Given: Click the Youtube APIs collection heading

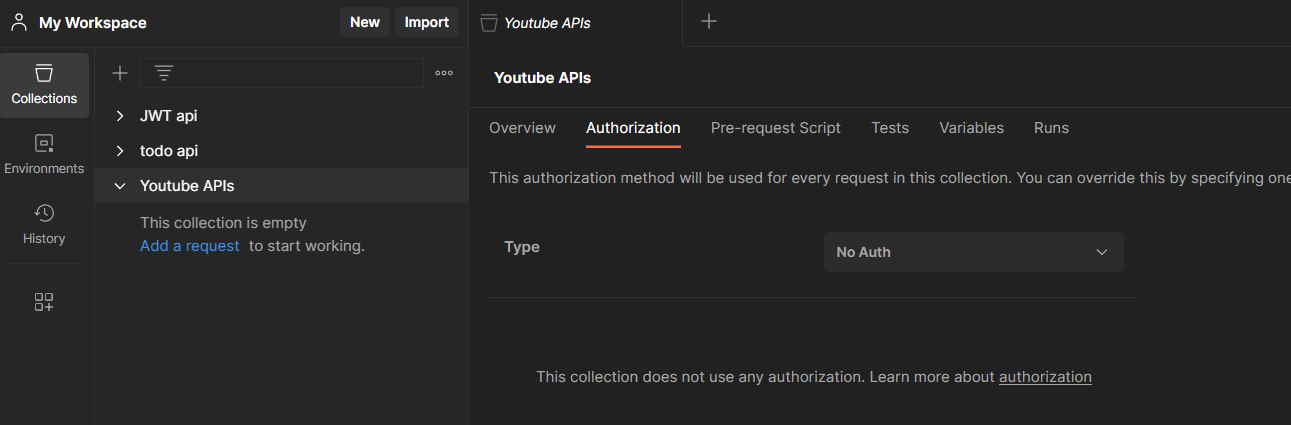Looking at the screenshot, I should click(543, 78).
